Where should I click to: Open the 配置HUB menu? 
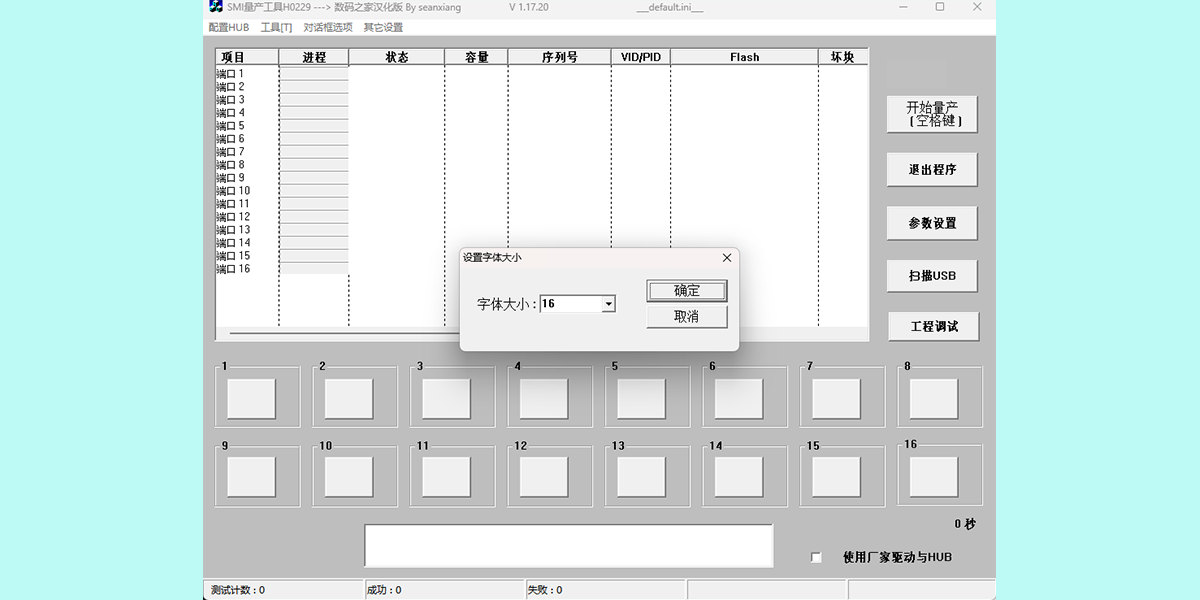pos(228,27)
